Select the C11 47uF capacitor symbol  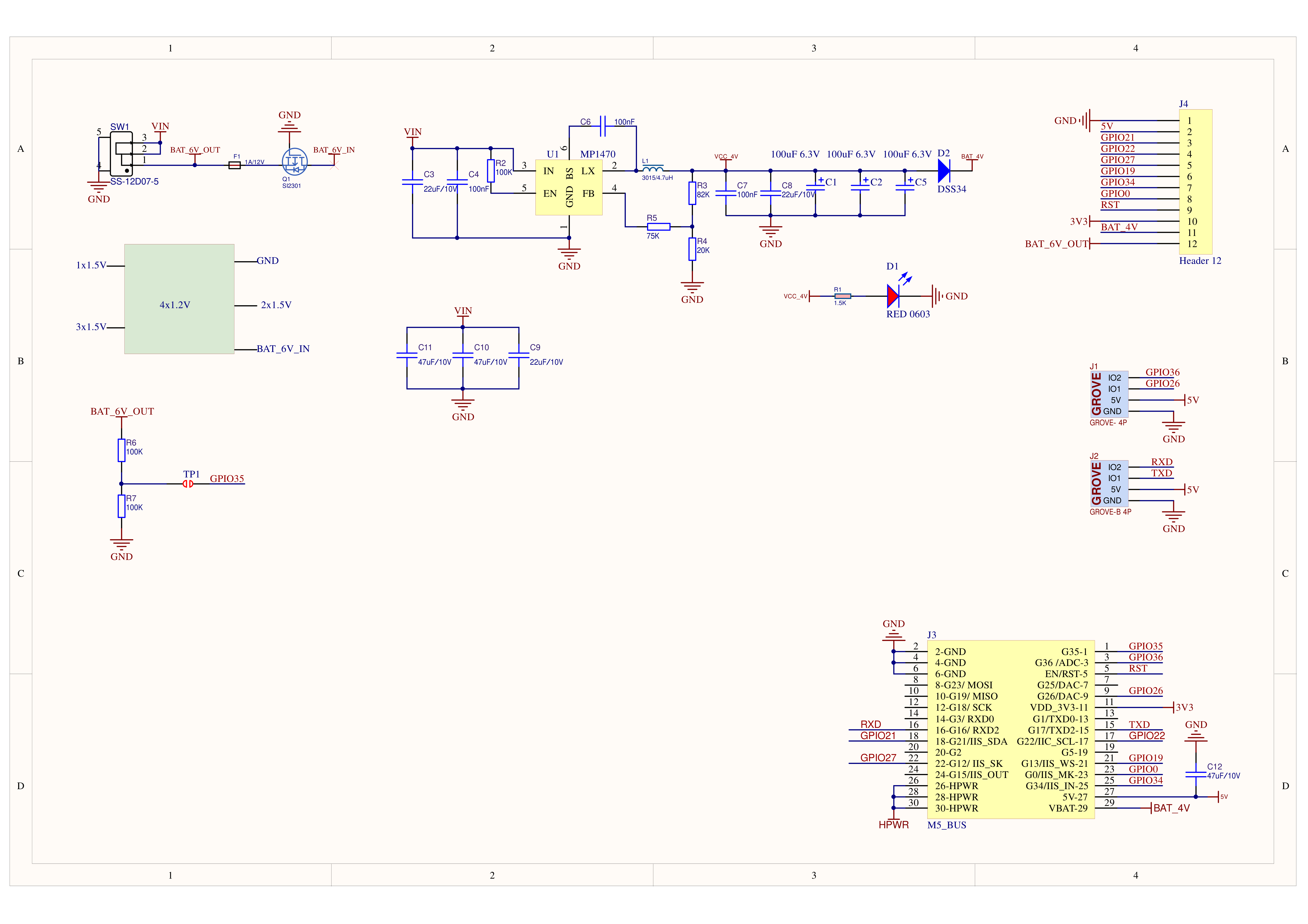(x=407, y=356)
